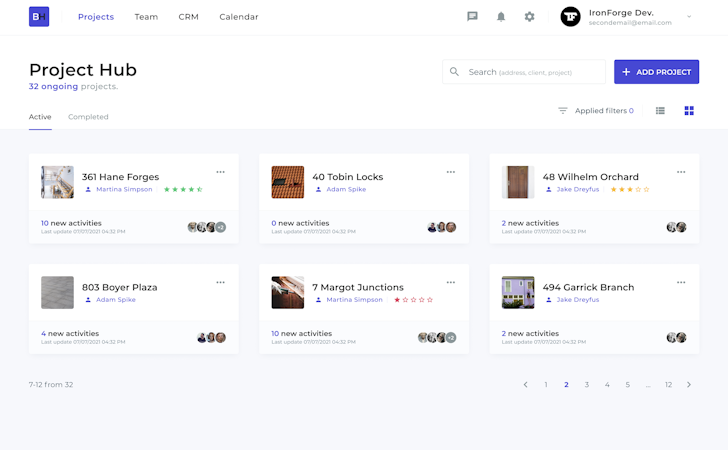Open the notifications bell

(x=501, y=17)
